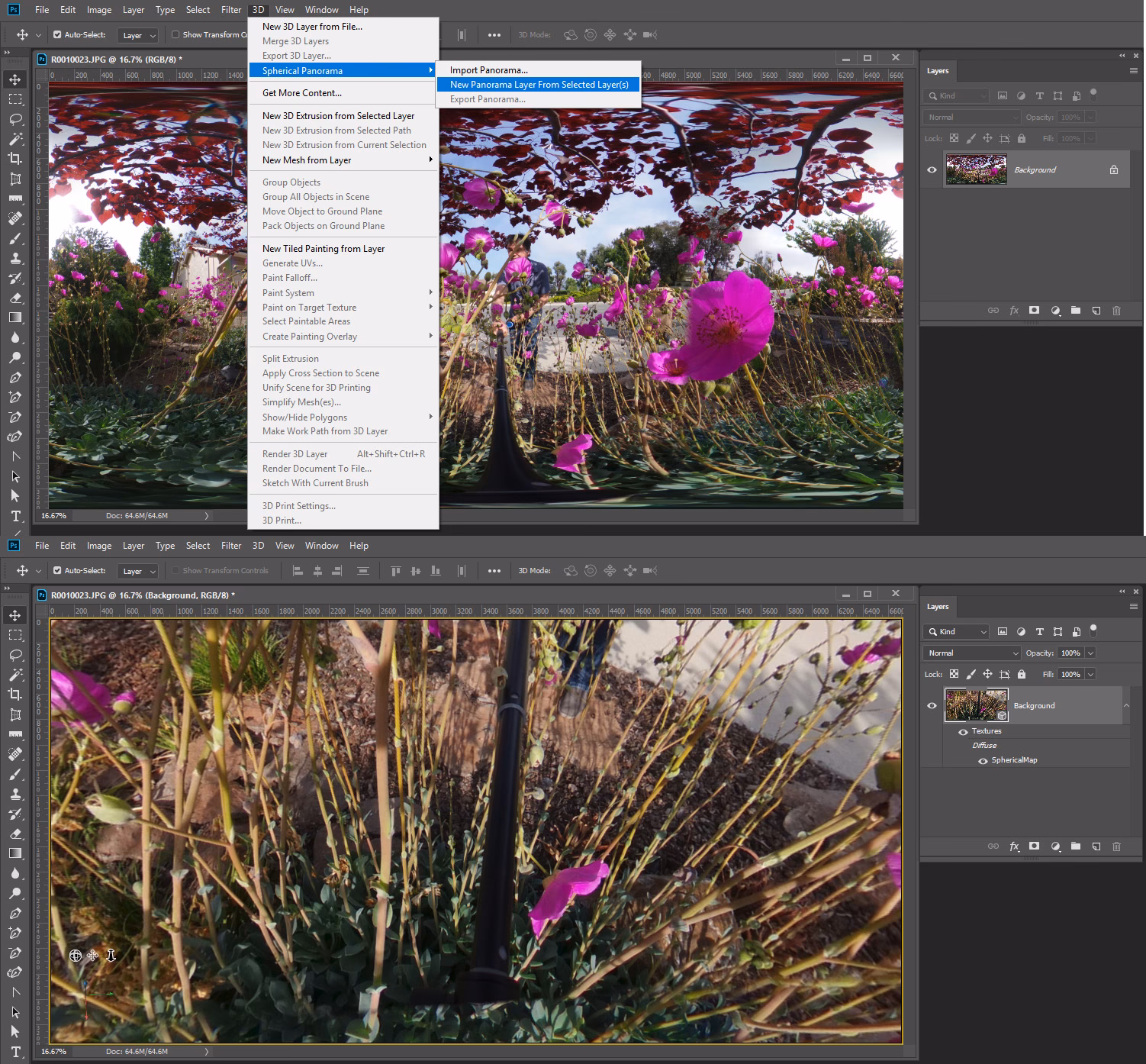Screen dimensions: 1146x1064
Task: Open the blend mode dropdown showing Normal
Action: (971, 653)
